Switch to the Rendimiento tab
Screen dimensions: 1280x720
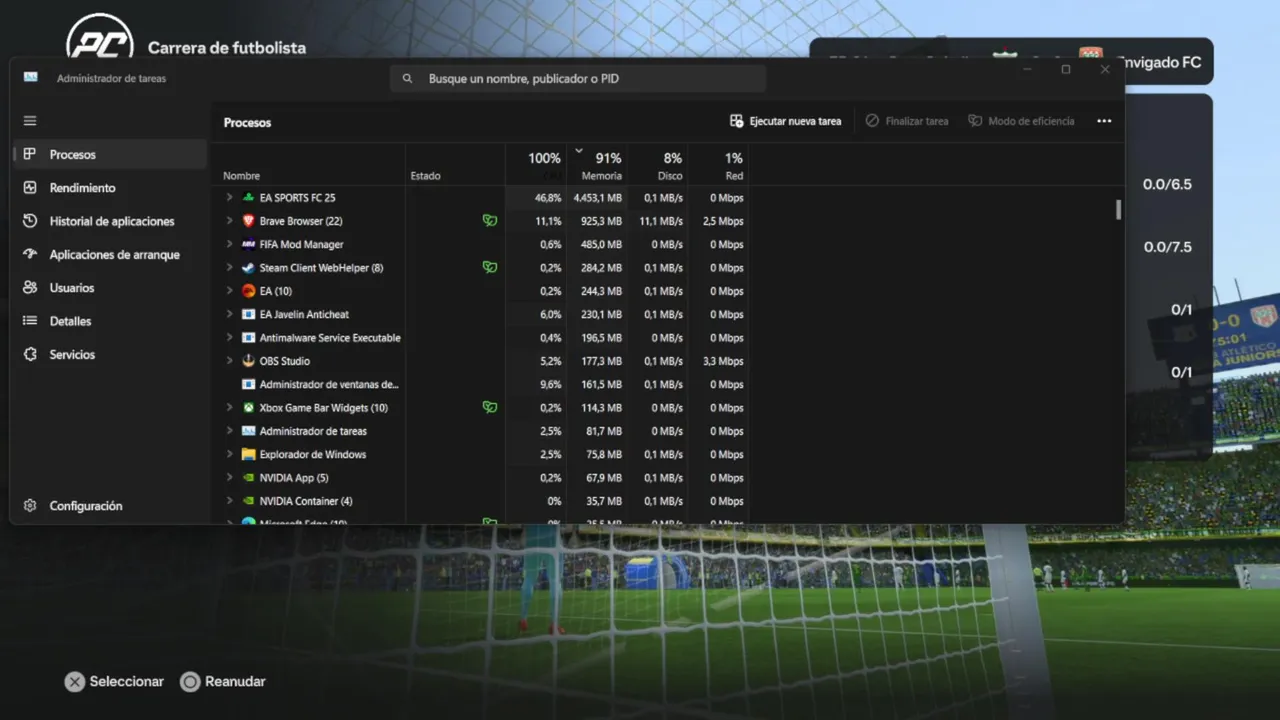111,188
